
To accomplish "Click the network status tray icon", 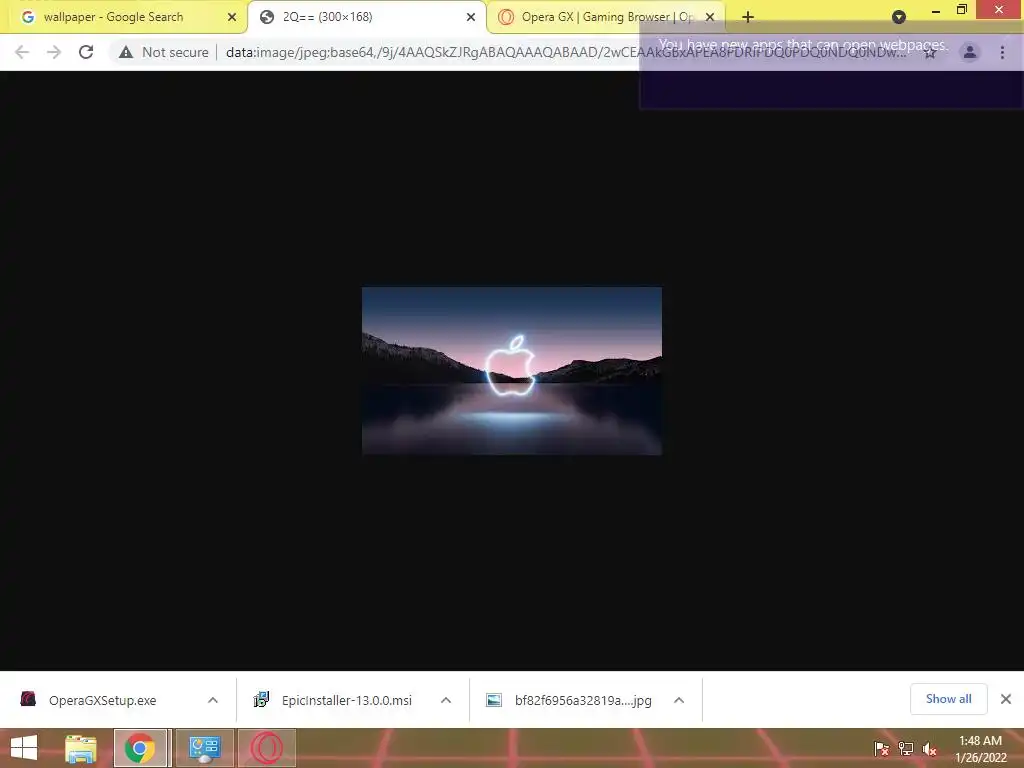I will pyautogui.click(x=906, y=749).
